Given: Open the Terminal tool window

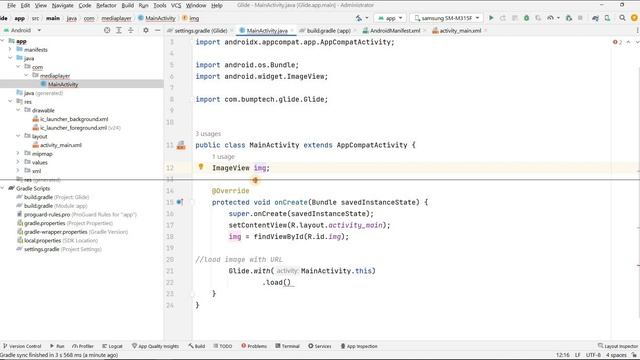Looking at the screenshot, I should 287,346.
